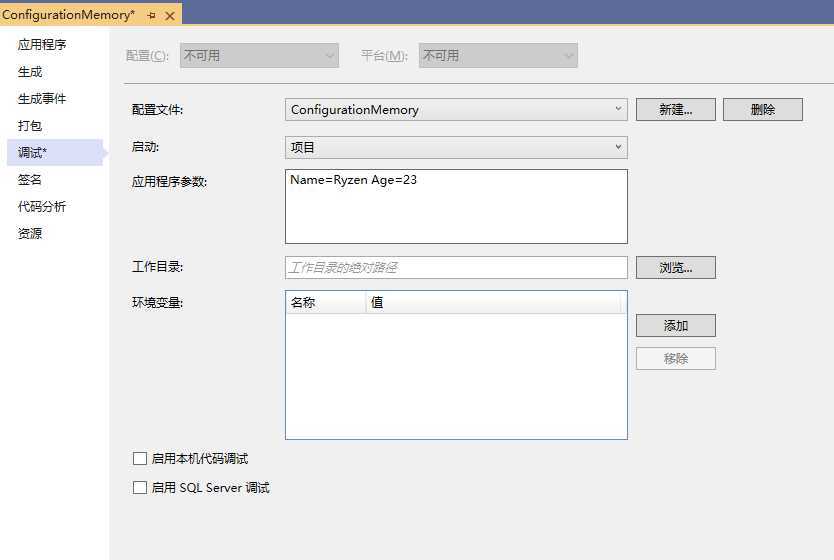The height and width of the screenshot is (560, 834).
Task: Click the 浏览... button
Action: (x=675, y=268)
